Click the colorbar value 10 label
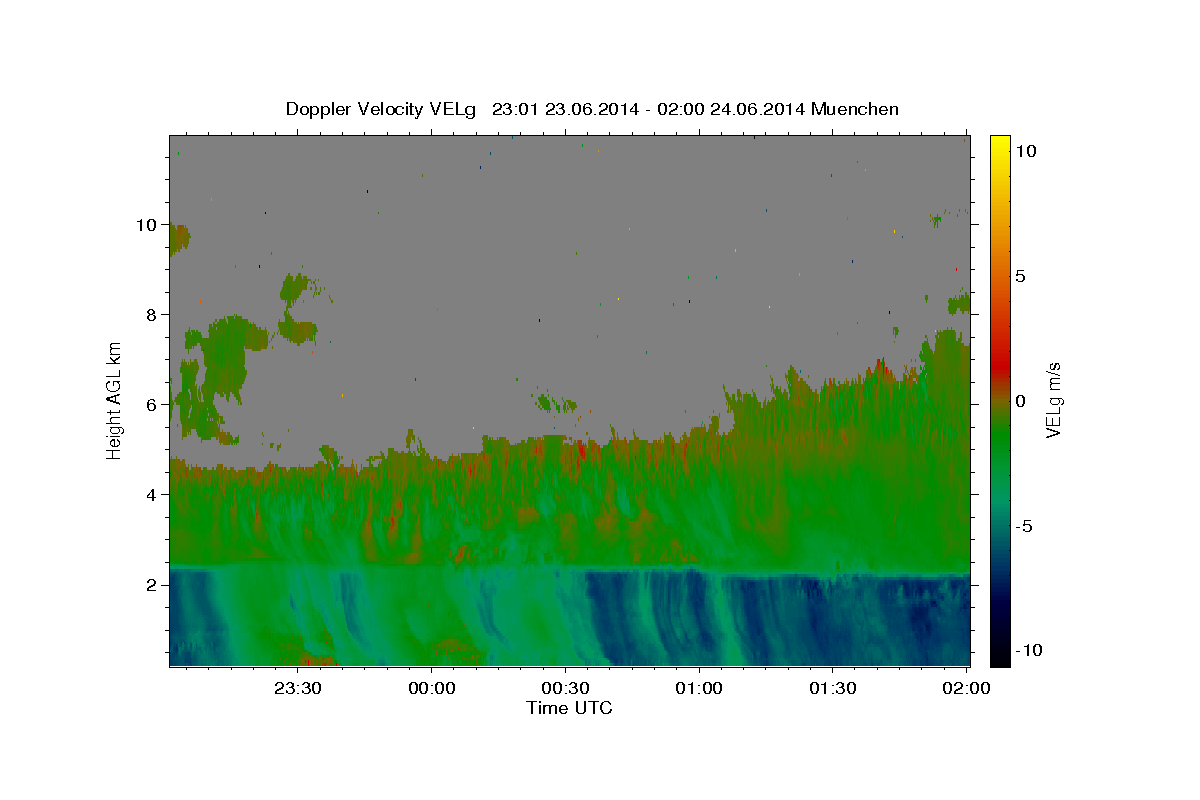 (1025, 151)
